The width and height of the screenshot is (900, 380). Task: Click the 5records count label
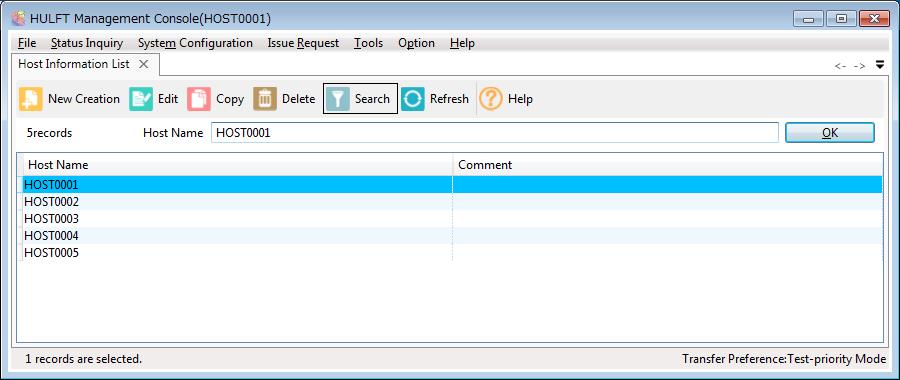point(49,133)
